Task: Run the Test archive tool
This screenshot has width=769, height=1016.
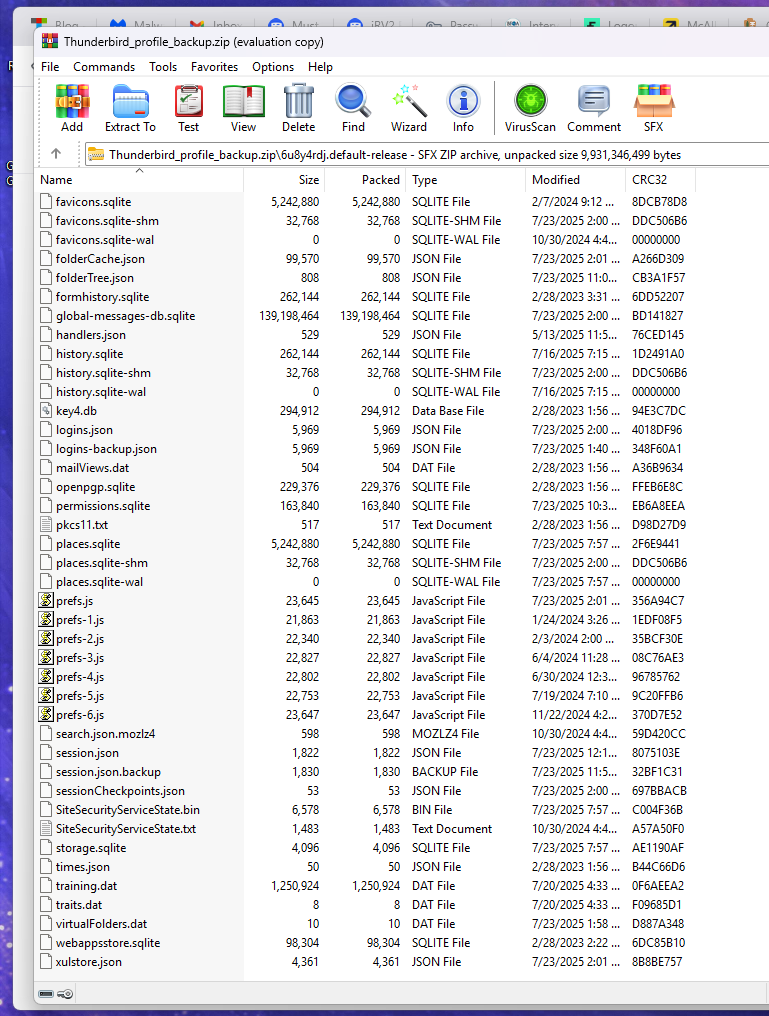Action: point(189,108)
